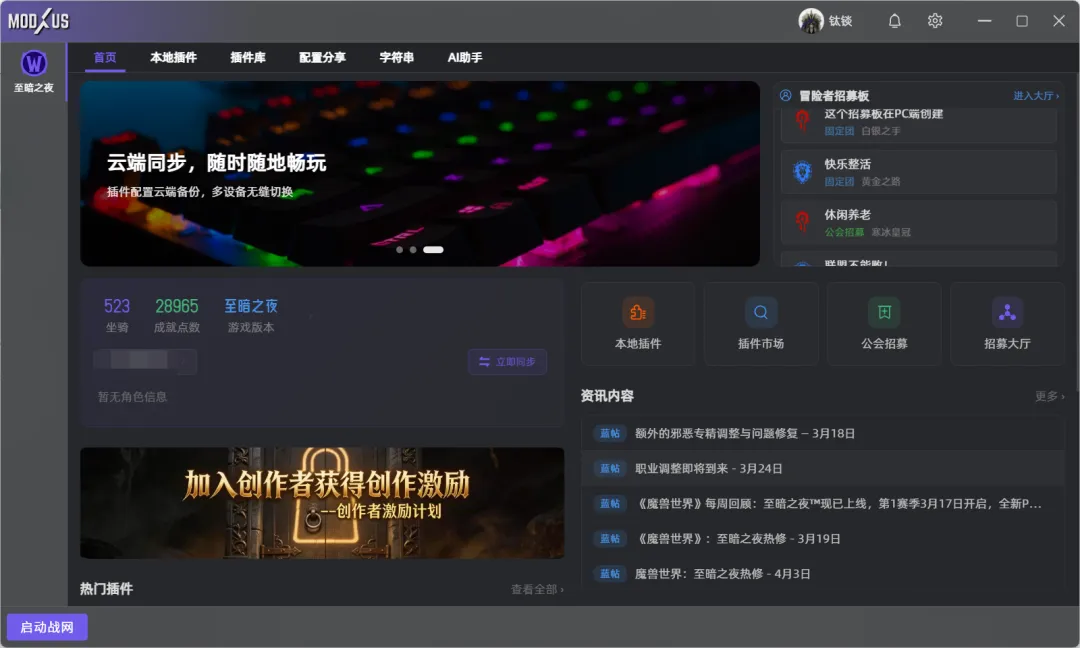
Task: Open recruitment post 休闲养老
Action: [x=919, y=222]
